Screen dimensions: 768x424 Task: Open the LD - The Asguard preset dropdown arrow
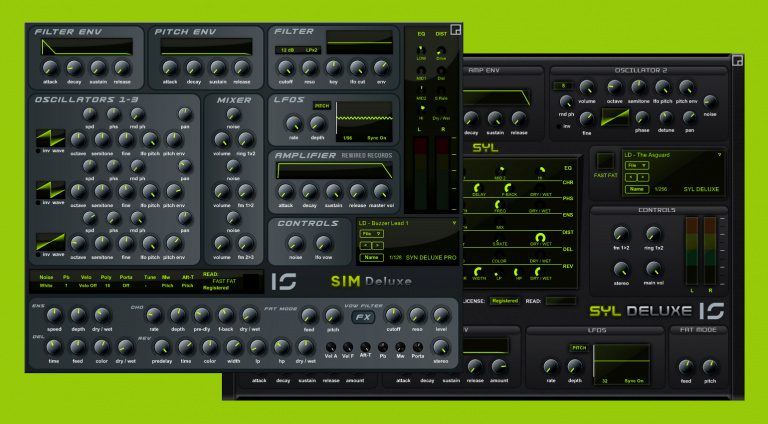(720, 155)
